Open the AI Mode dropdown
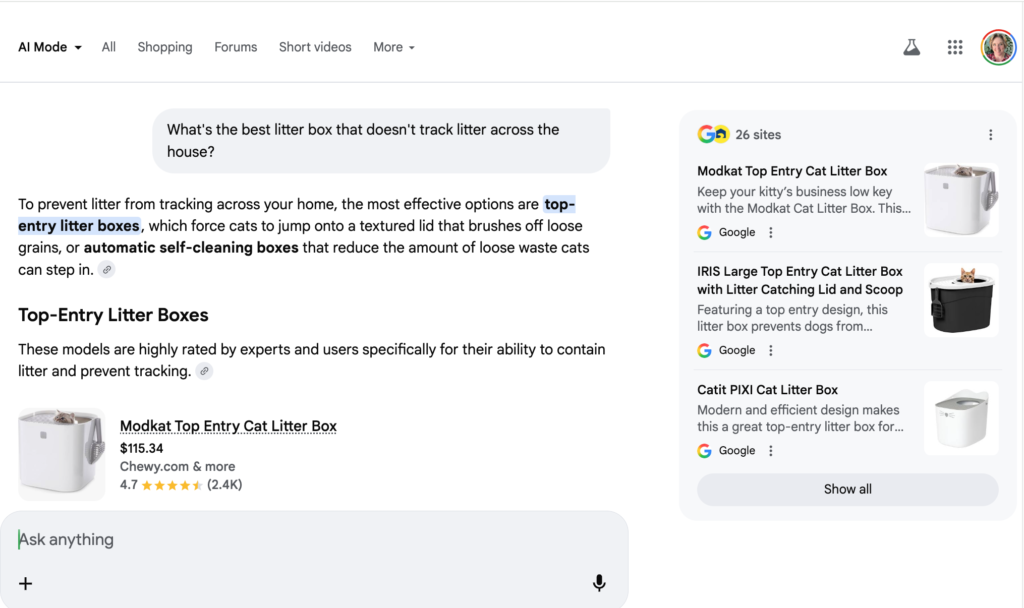The width and height of the screenshot is (1024, 608). pos(48,47)
